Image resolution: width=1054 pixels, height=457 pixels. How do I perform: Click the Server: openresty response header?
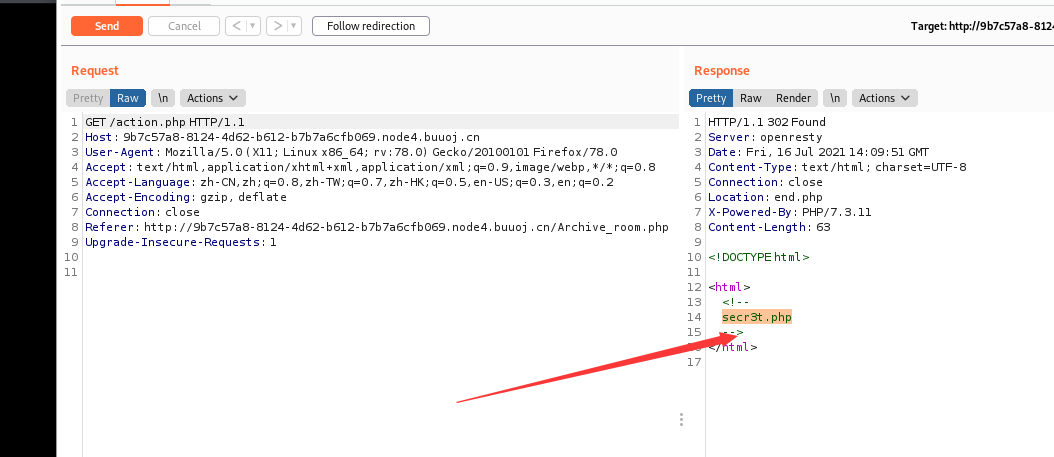coord(765,137)
